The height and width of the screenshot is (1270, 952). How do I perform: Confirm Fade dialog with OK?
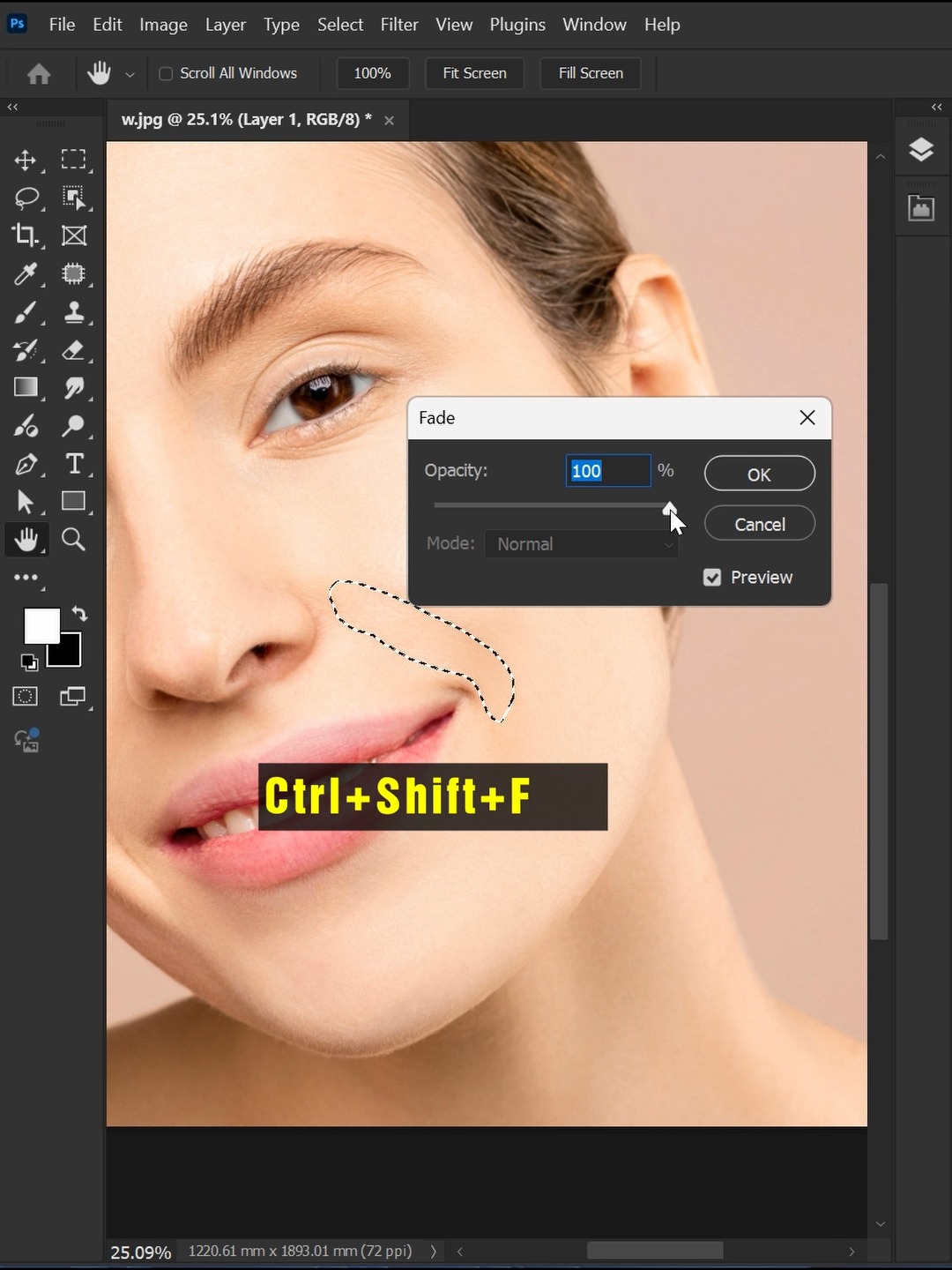point(759,474)
